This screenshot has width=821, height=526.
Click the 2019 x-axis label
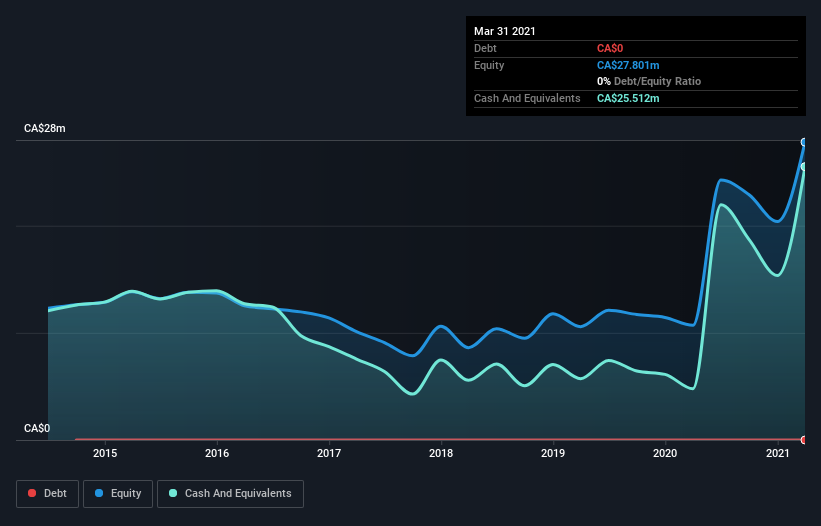[553, 453]
